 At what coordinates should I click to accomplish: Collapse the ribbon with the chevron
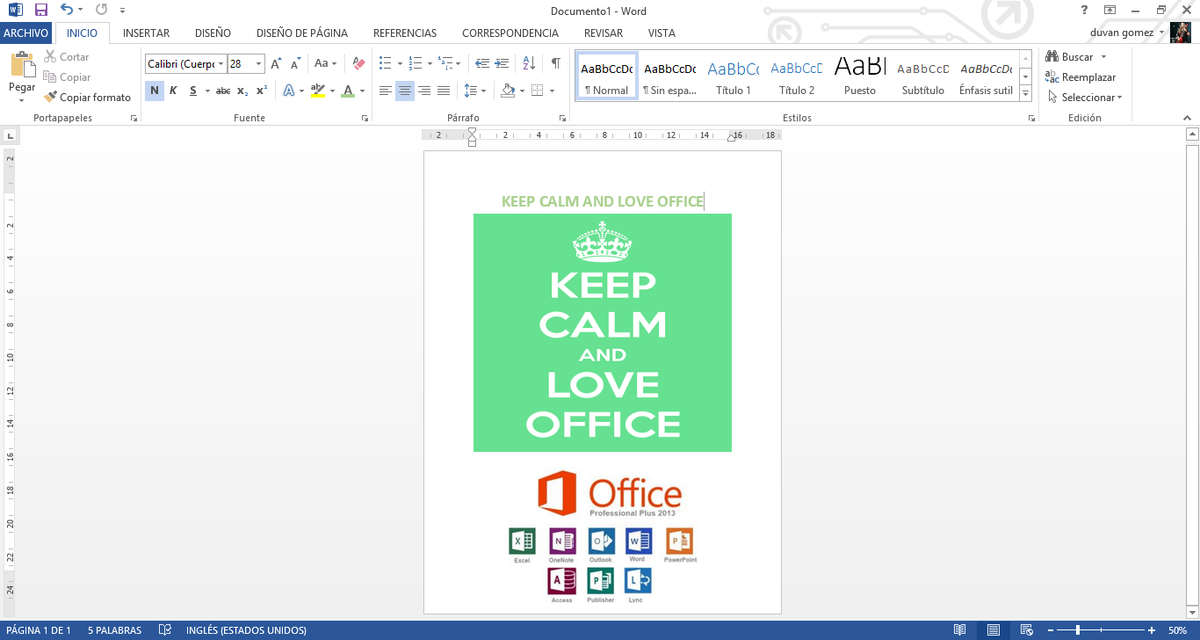[1189, 118]
